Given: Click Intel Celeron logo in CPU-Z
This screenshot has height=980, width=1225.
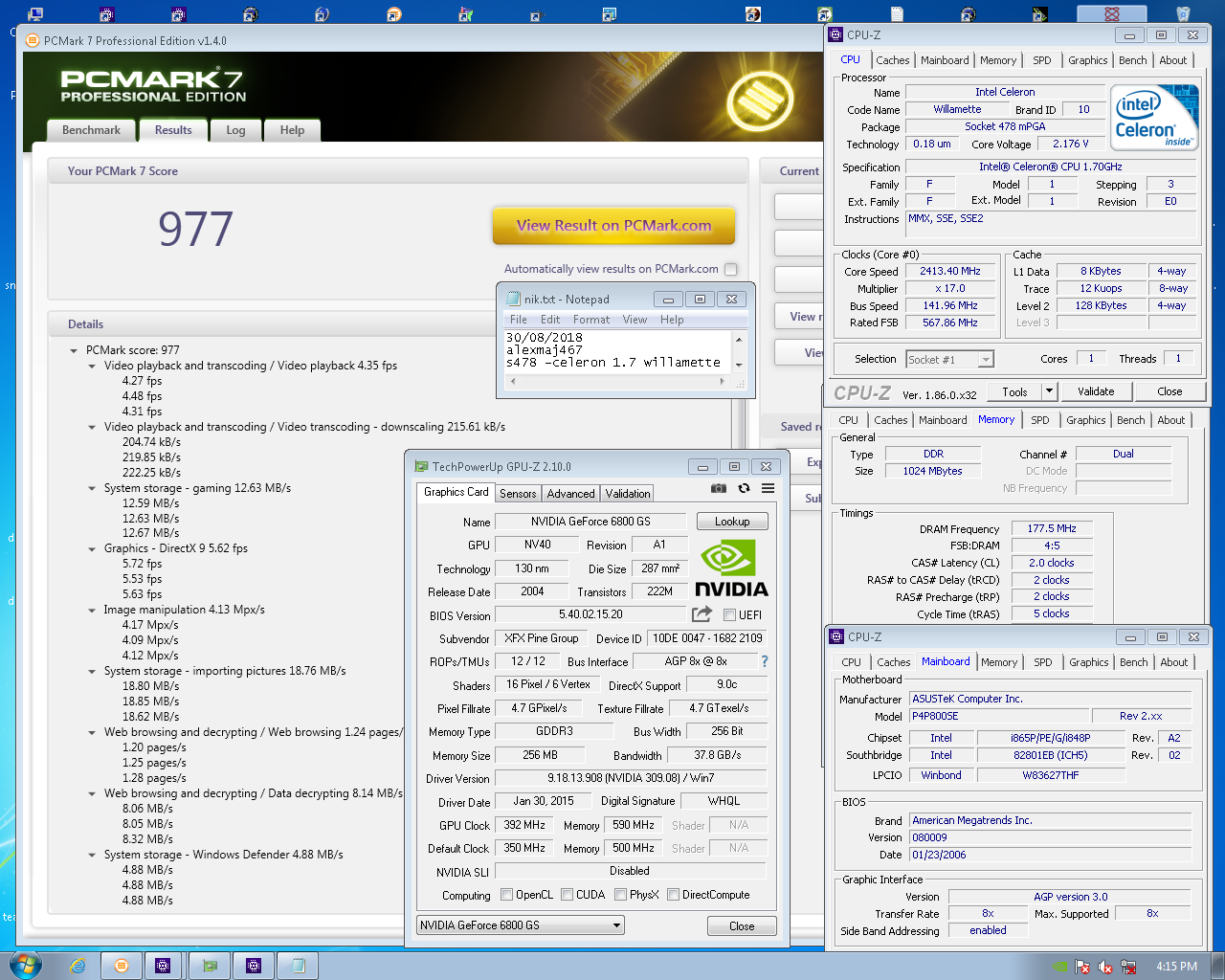Looking at the screenshot, I should pos(1155,118).
